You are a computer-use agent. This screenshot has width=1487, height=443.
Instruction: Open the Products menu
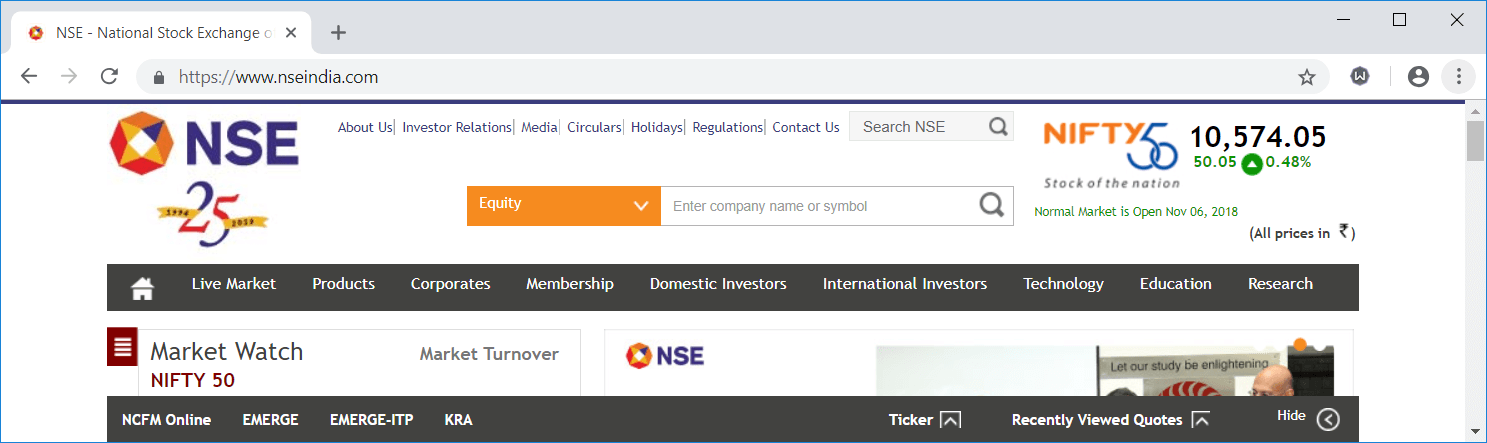click(343, 284)
